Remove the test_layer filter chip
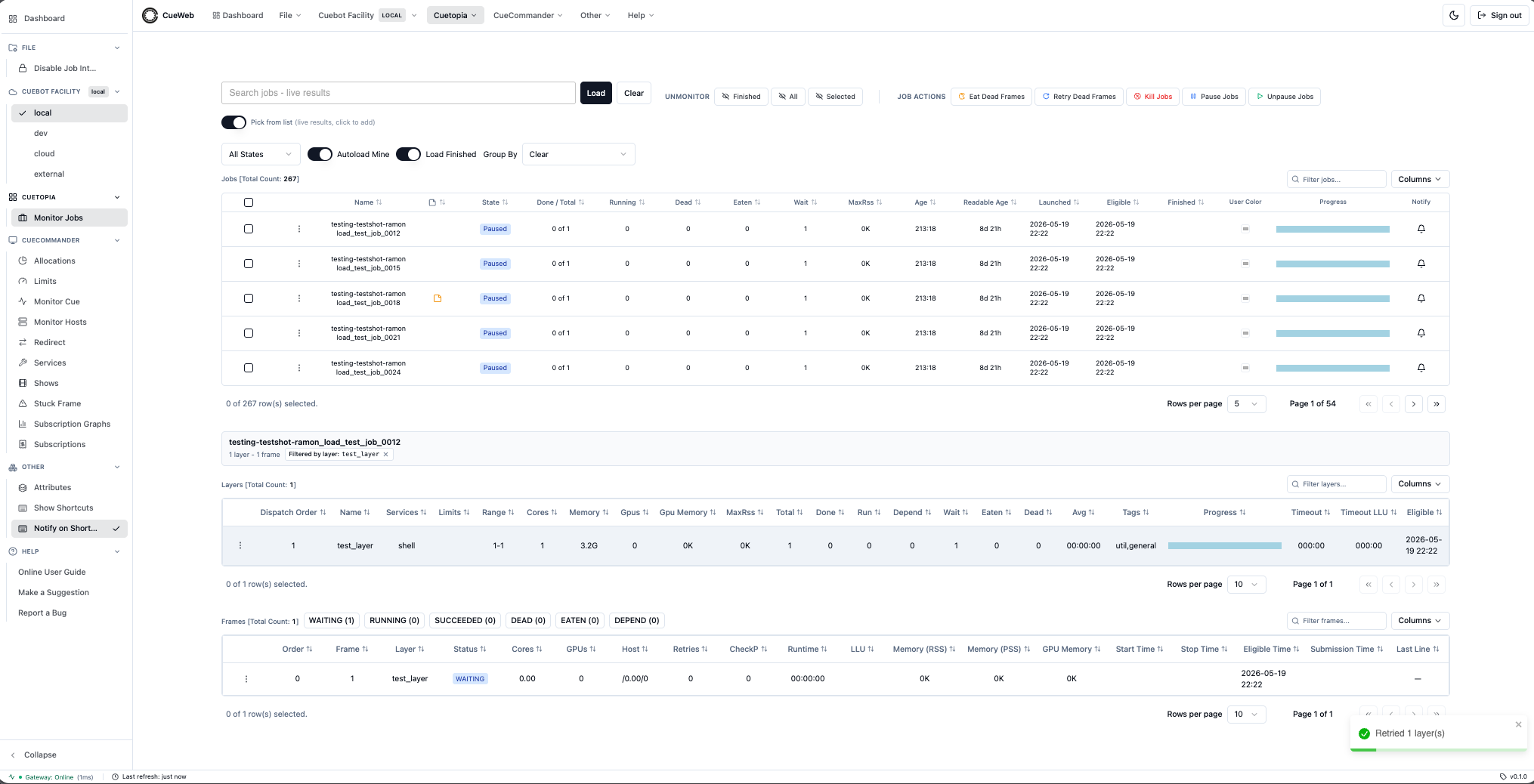Image resolution: width=1534 pixels, height=784 pixels. (x=385, y=455)
